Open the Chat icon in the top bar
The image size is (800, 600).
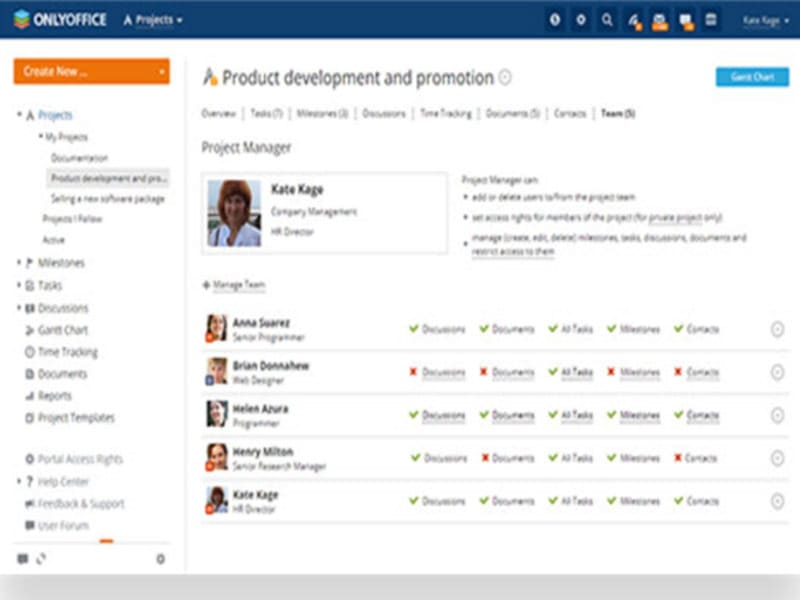pyautogui.click(x=686, y=18)
